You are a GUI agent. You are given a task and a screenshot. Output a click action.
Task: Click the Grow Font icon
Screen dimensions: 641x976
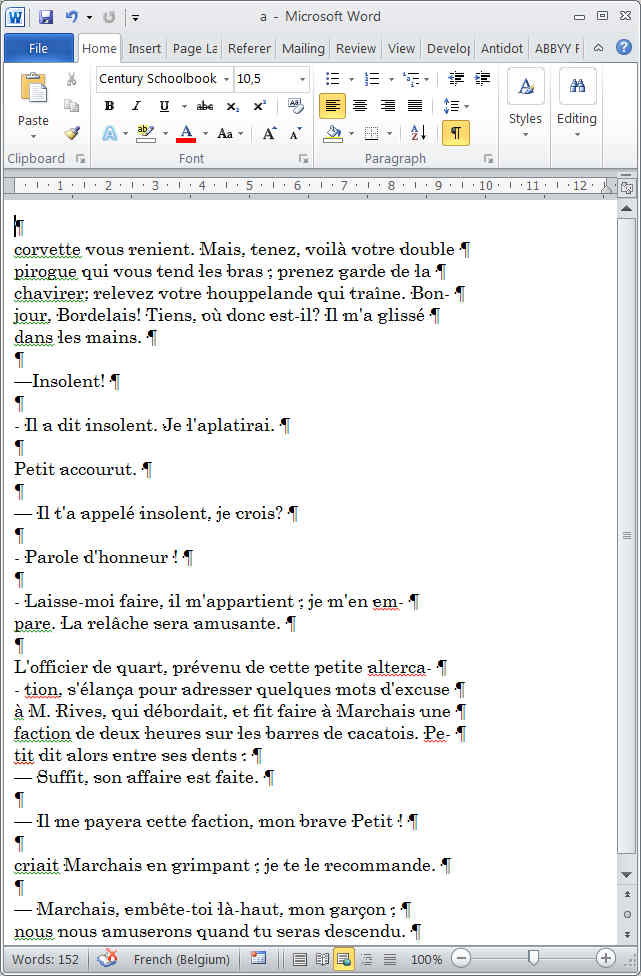(269, 133)
